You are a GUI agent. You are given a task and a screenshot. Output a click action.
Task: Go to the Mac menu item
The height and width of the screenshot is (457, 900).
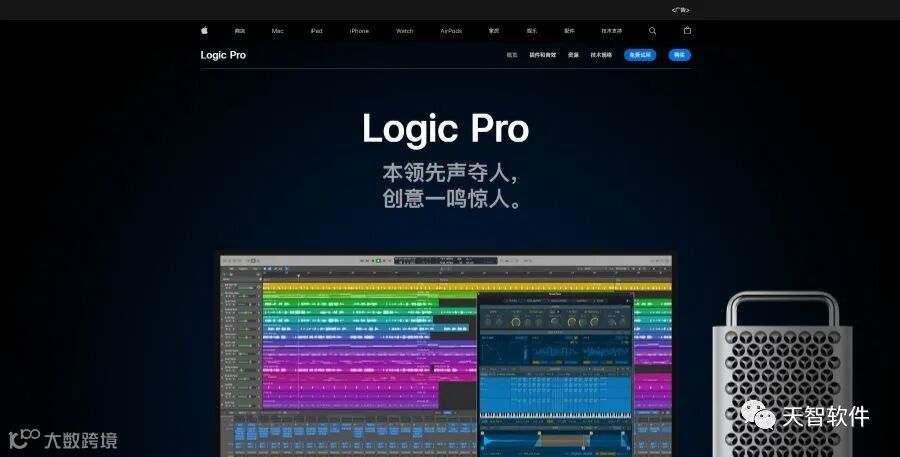[278, 31]
